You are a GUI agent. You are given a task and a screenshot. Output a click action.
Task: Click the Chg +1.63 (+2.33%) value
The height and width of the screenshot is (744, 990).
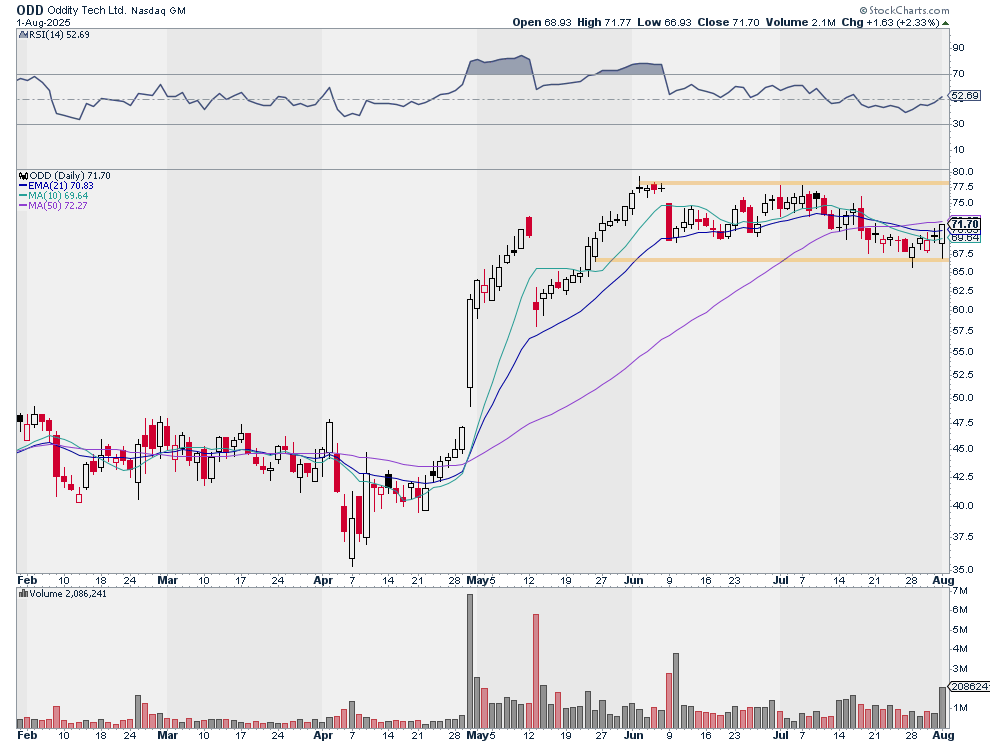point(891,22)
